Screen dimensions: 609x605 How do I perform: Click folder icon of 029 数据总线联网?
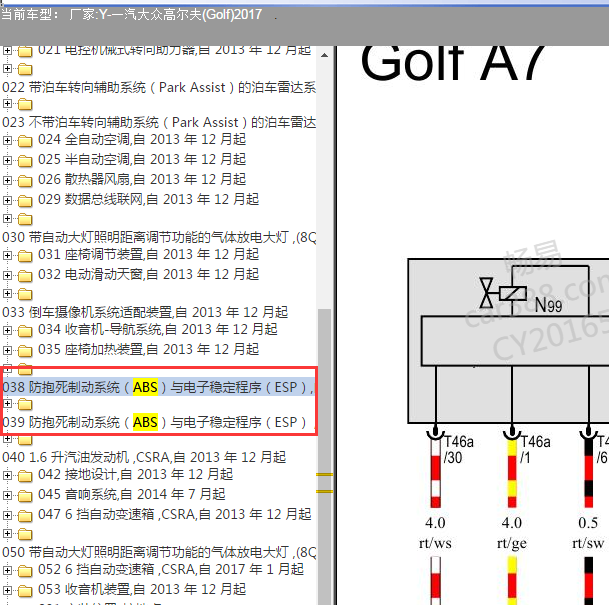pos(25,200)
